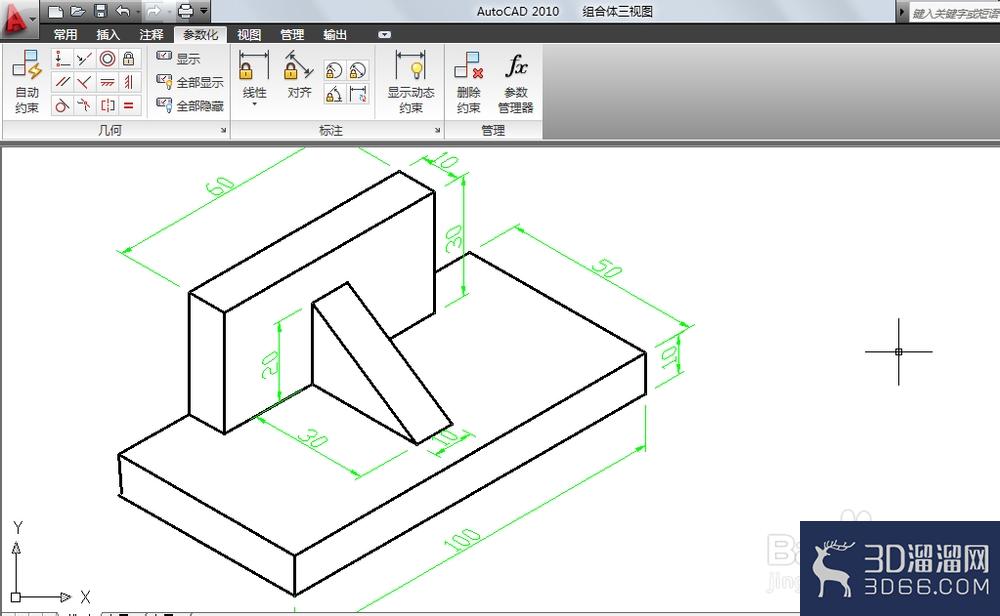Toggle the ribbon minimize button after 输出

[x=384, y=34]
